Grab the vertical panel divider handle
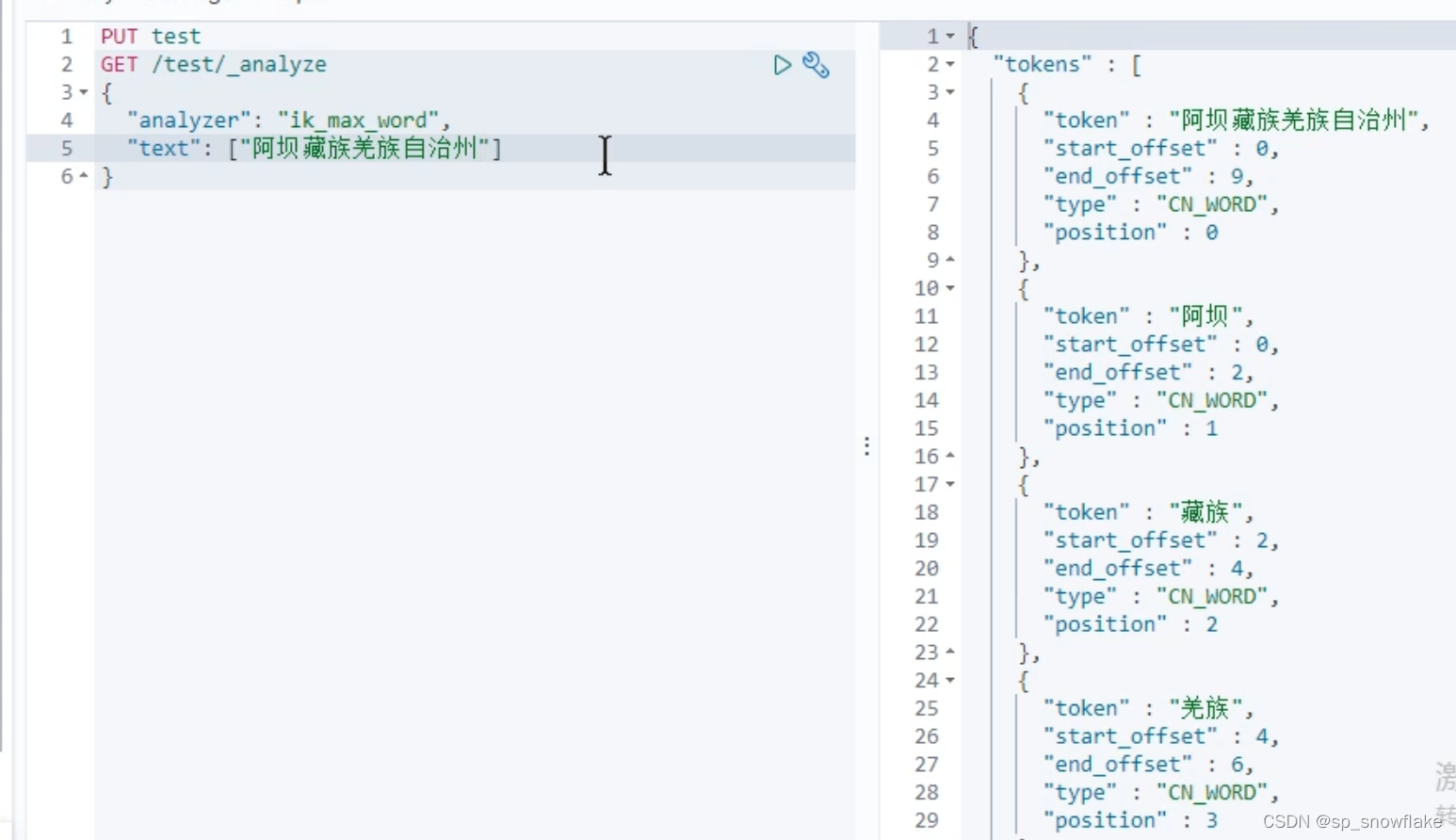This screenshot has height=840, width=1456. [x=866, y=446]
